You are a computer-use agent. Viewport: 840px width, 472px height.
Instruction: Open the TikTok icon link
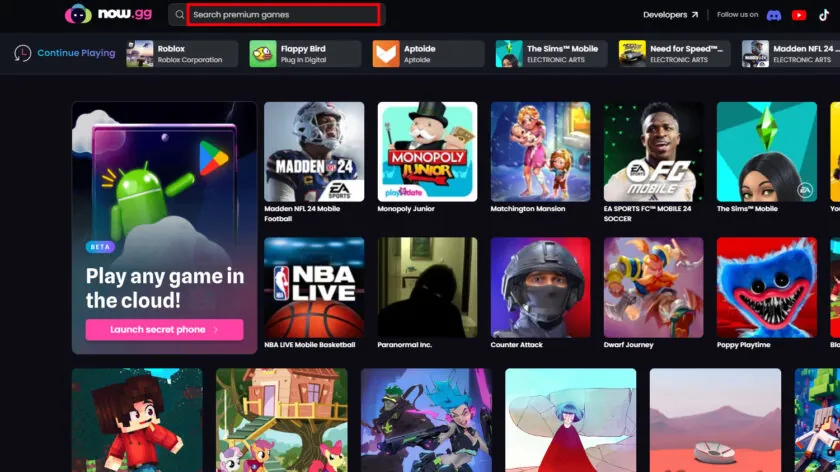pyautogui.click(x=824, y=15)
